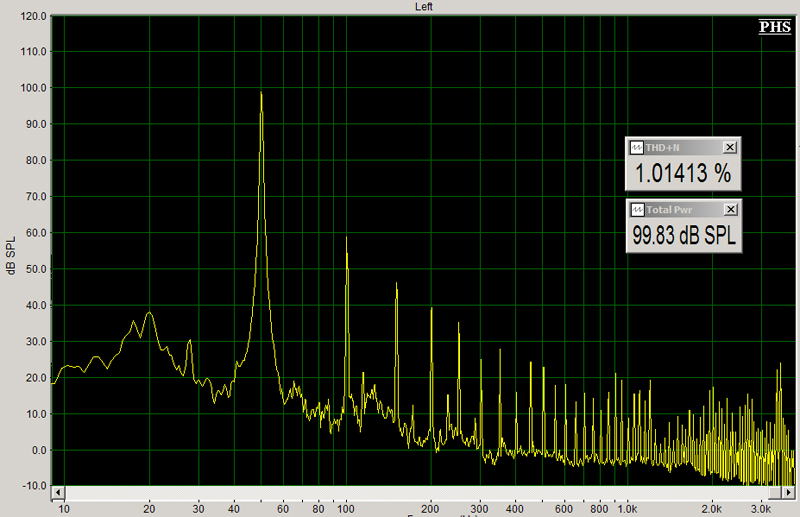This screenshot has width=800, height=517.
Task: Click the left arrow of horizontal scrollbar
Action: point(58,493)
